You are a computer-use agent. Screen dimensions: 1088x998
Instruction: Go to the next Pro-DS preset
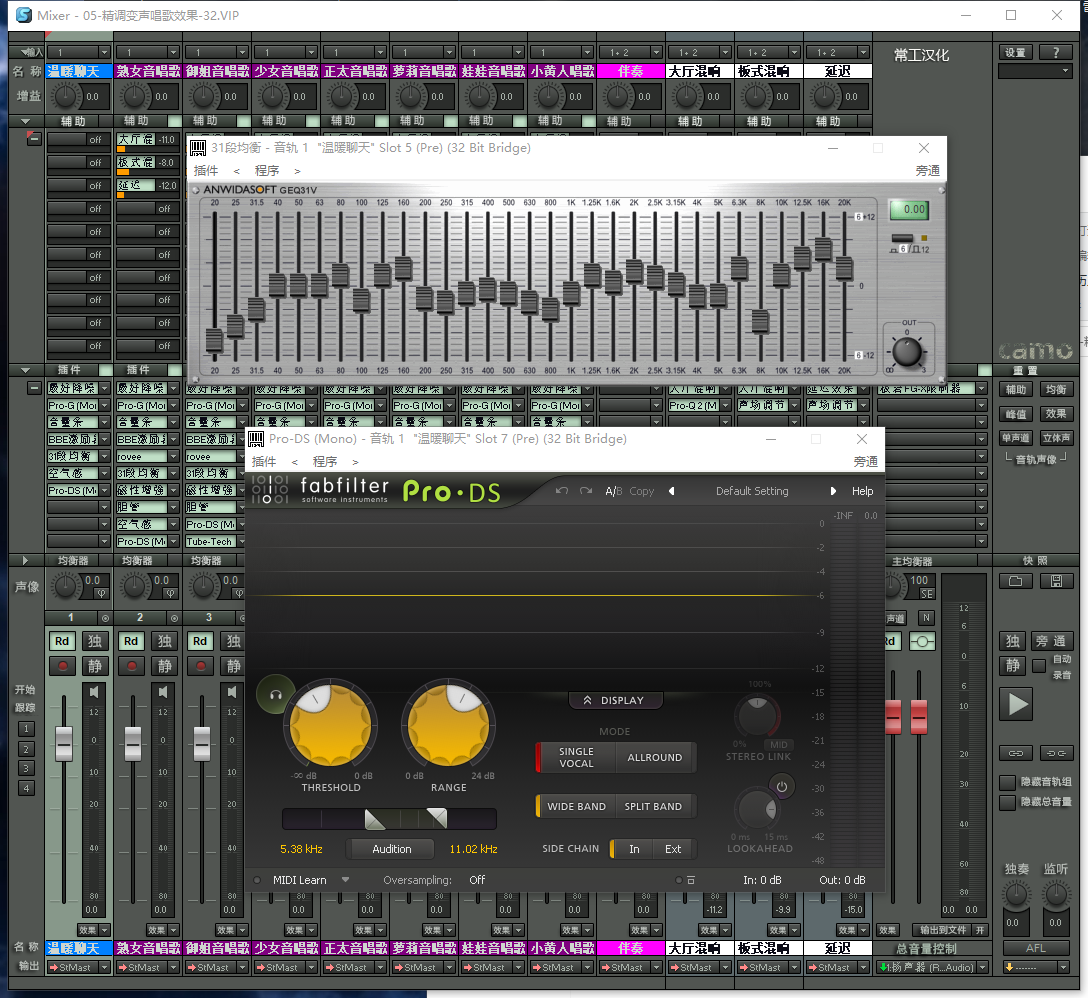pyautogui.click(x=833, y=491)
